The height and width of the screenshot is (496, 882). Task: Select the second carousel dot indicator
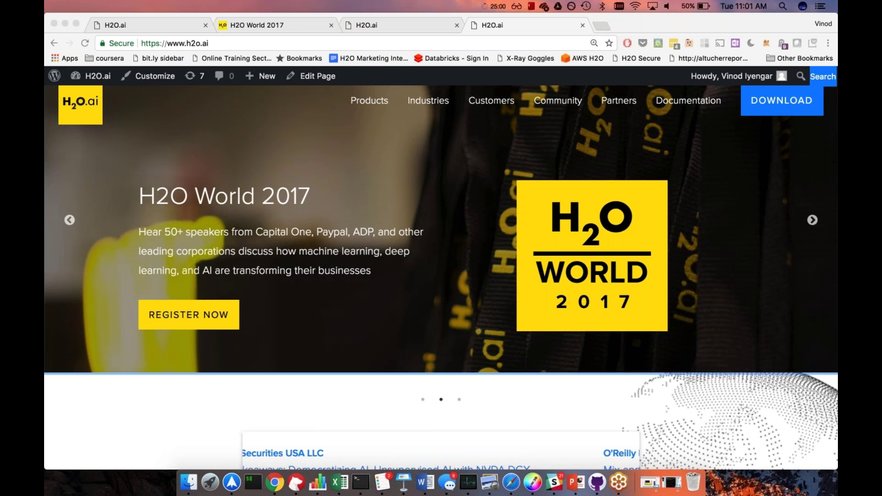pyautogui.click(x=441, y=399)
